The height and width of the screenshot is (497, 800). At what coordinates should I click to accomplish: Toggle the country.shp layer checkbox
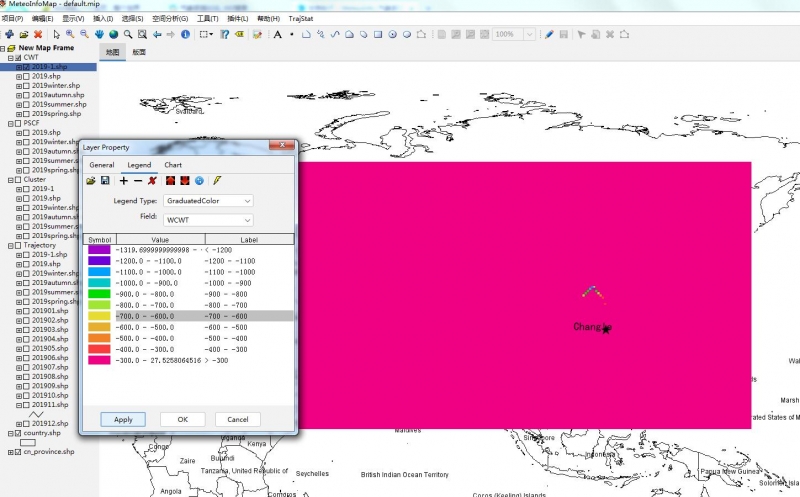click(18, 434)
